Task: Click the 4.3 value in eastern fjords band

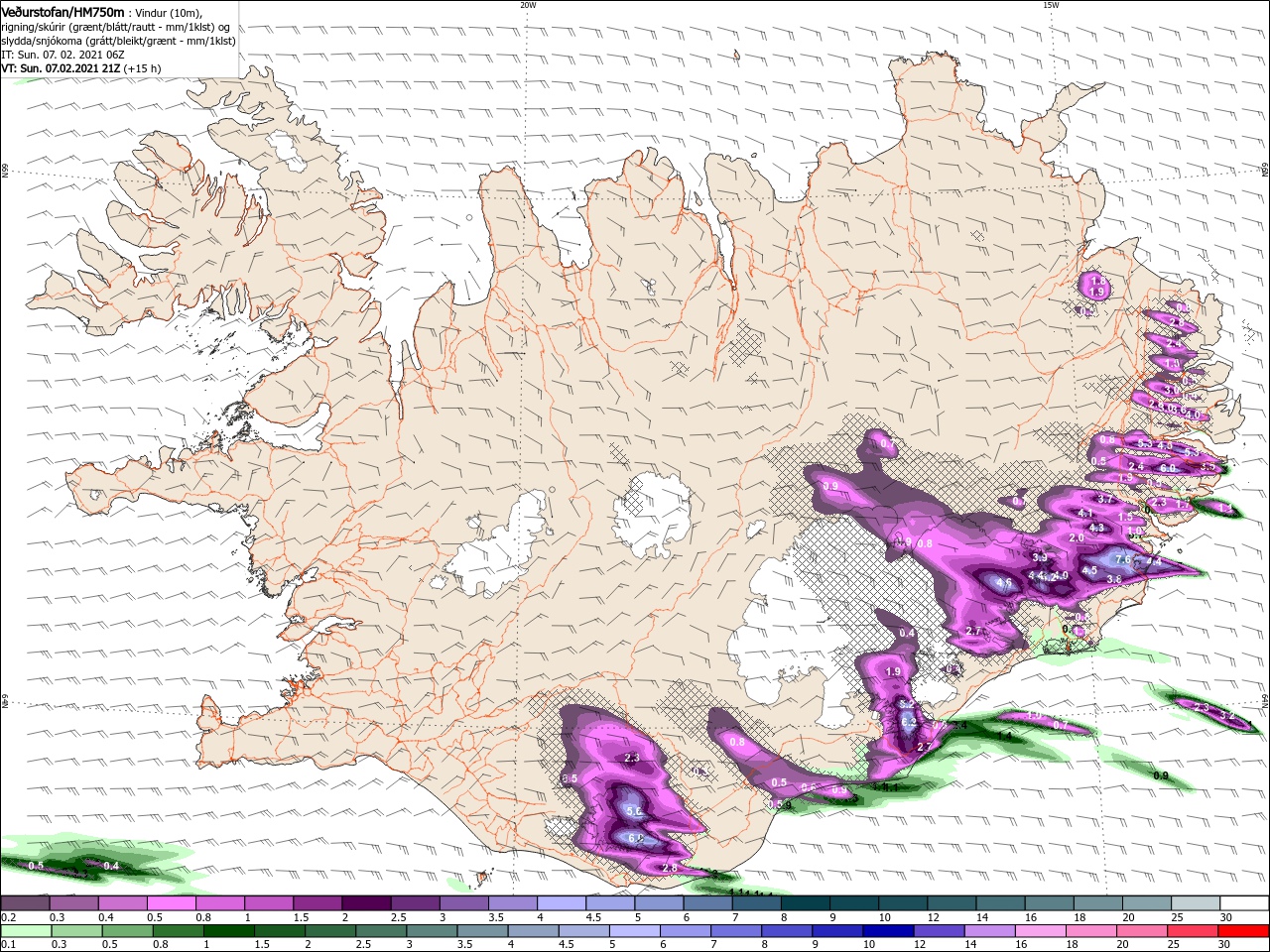Action: [x=1096, y=528]
